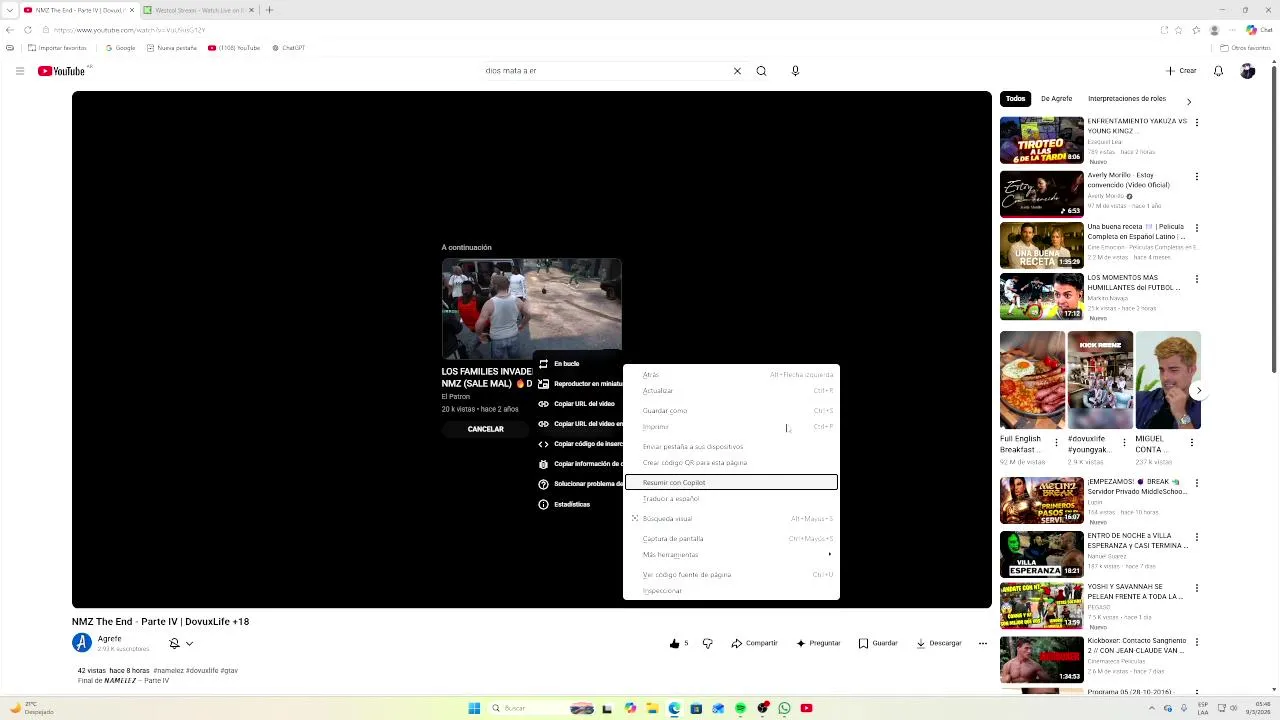Select Resumir con Copilot menu entry
Image resolution: width=1280 pixels, height=720 pixels.
[x=731, y=483]
